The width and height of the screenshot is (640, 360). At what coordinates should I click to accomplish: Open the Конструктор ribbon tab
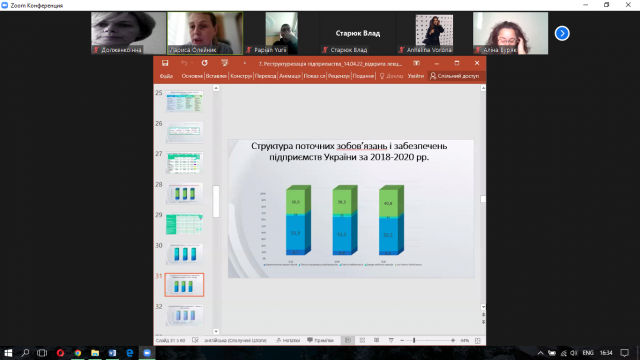pos(241,76)
